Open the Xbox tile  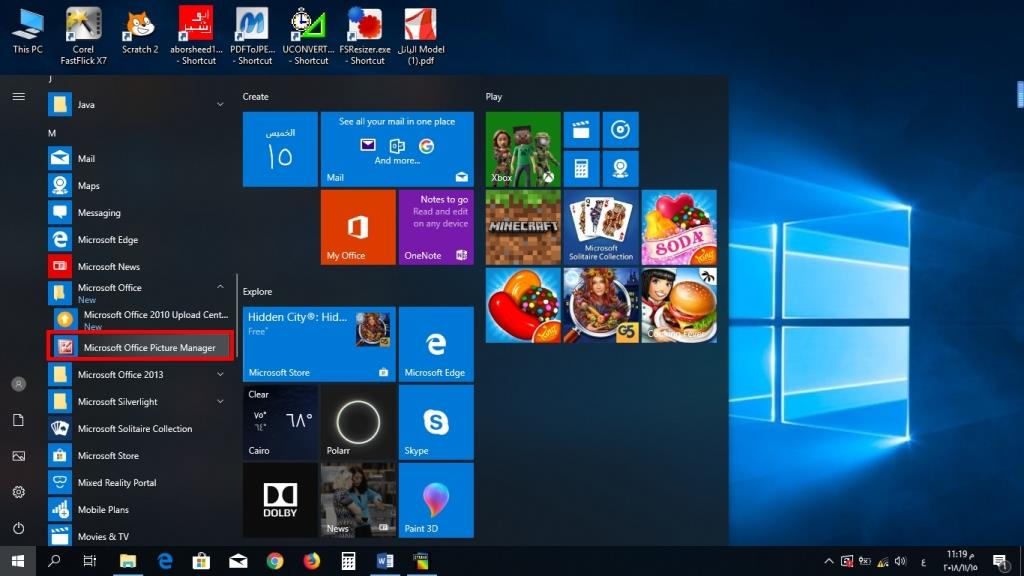(x=523, y=149)
